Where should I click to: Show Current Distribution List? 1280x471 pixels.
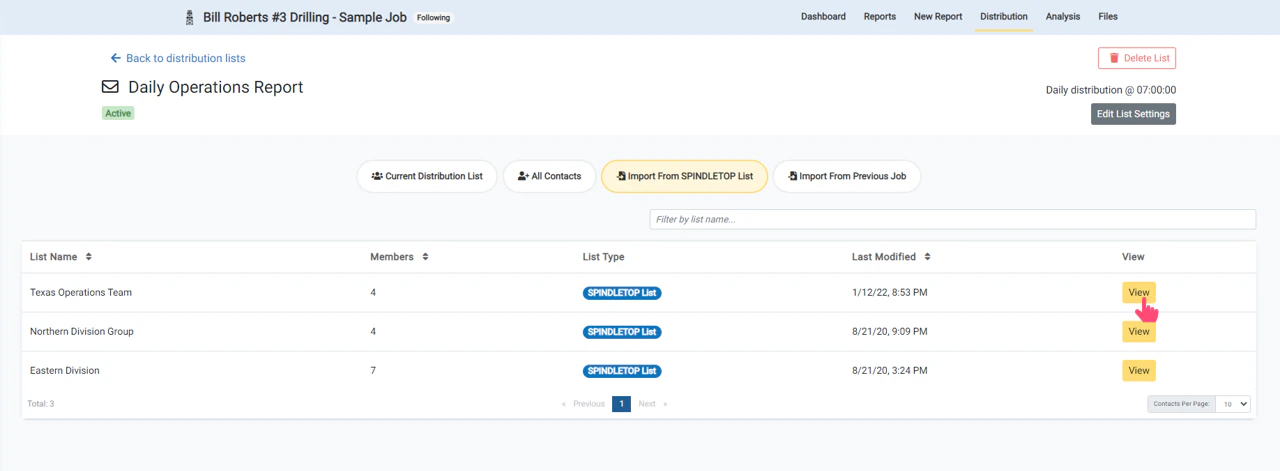pyautogui.click(x=427, y=176)
